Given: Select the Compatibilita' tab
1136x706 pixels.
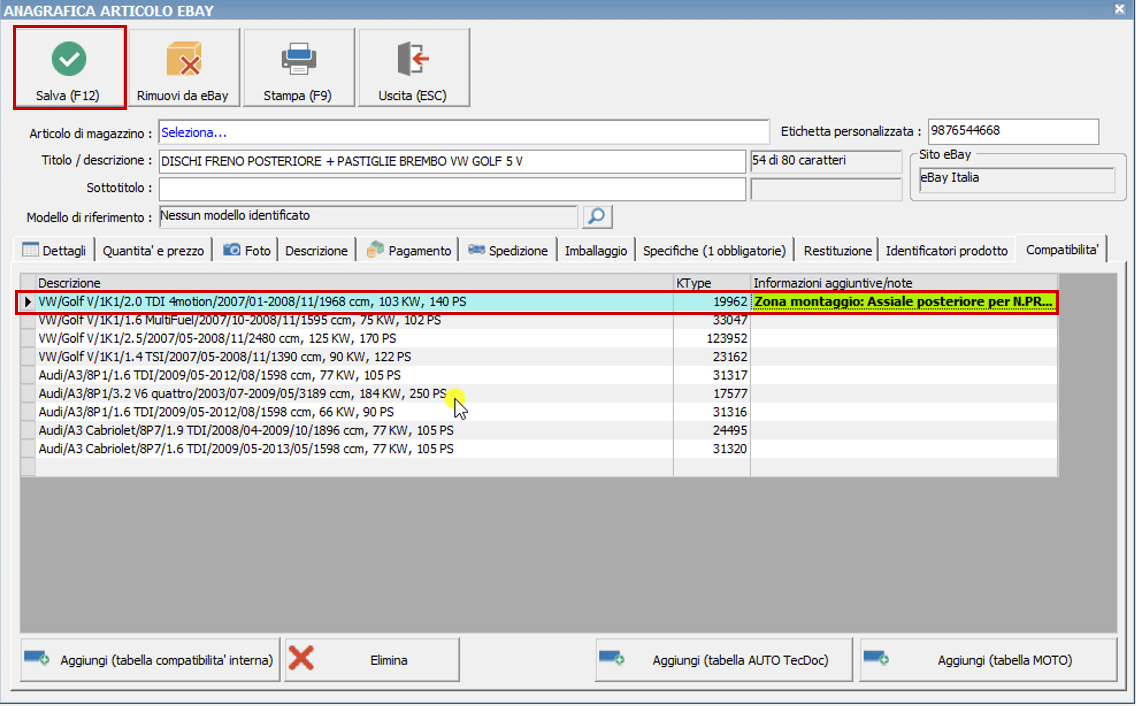Looking at the screenshot, I should click(x=1062, y=249).
